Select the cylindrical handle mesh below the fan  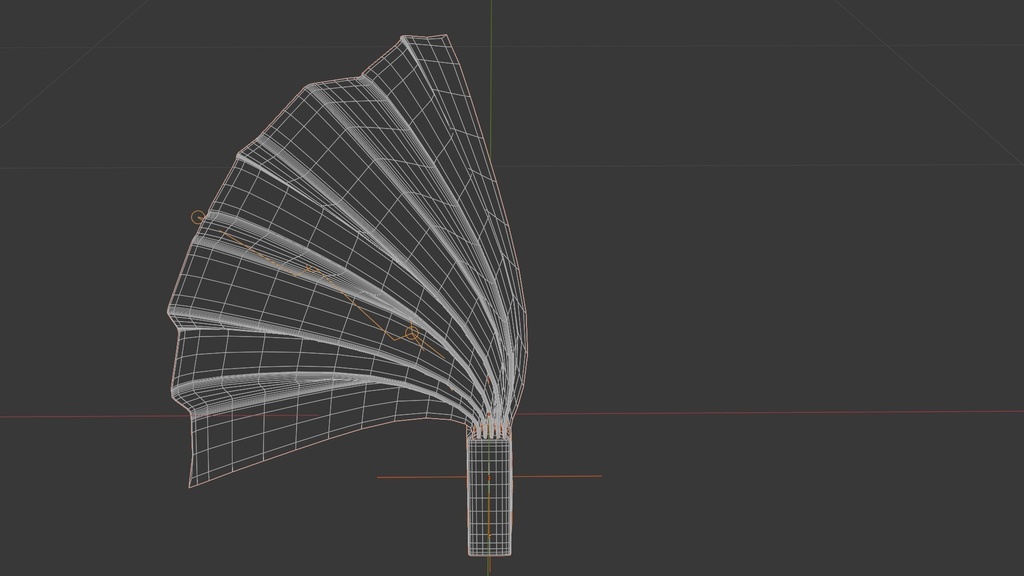pyautogui.click(x=489, y=496)
